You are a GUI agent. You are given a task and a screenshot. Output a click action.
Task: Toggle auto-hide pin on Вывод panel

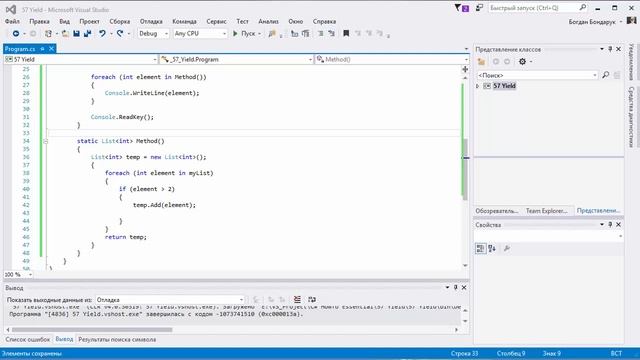click(x=456, y=287)
